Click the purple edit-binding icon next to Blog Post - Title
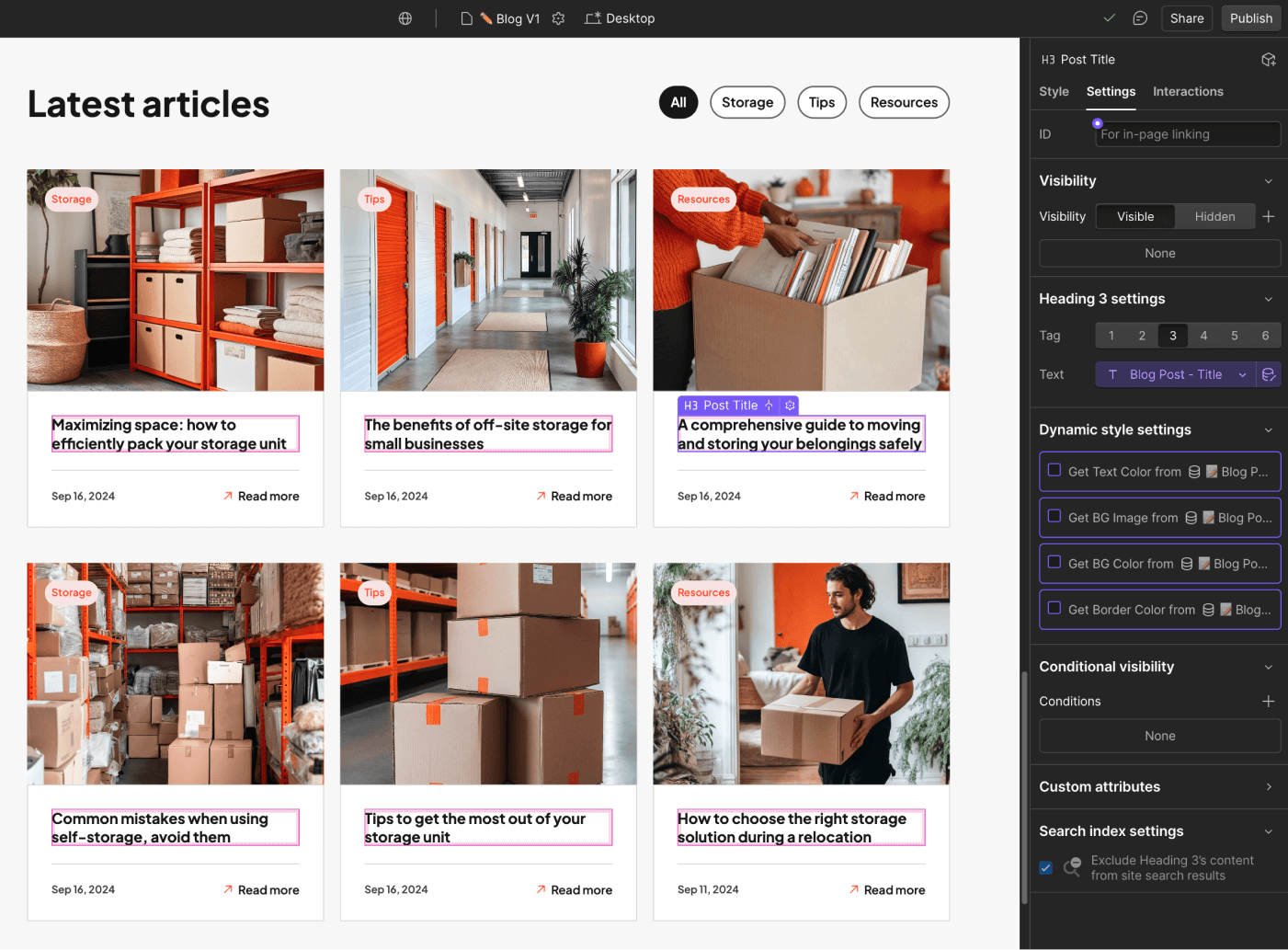Screen dimensions: 1288x950 (1270, 374)
